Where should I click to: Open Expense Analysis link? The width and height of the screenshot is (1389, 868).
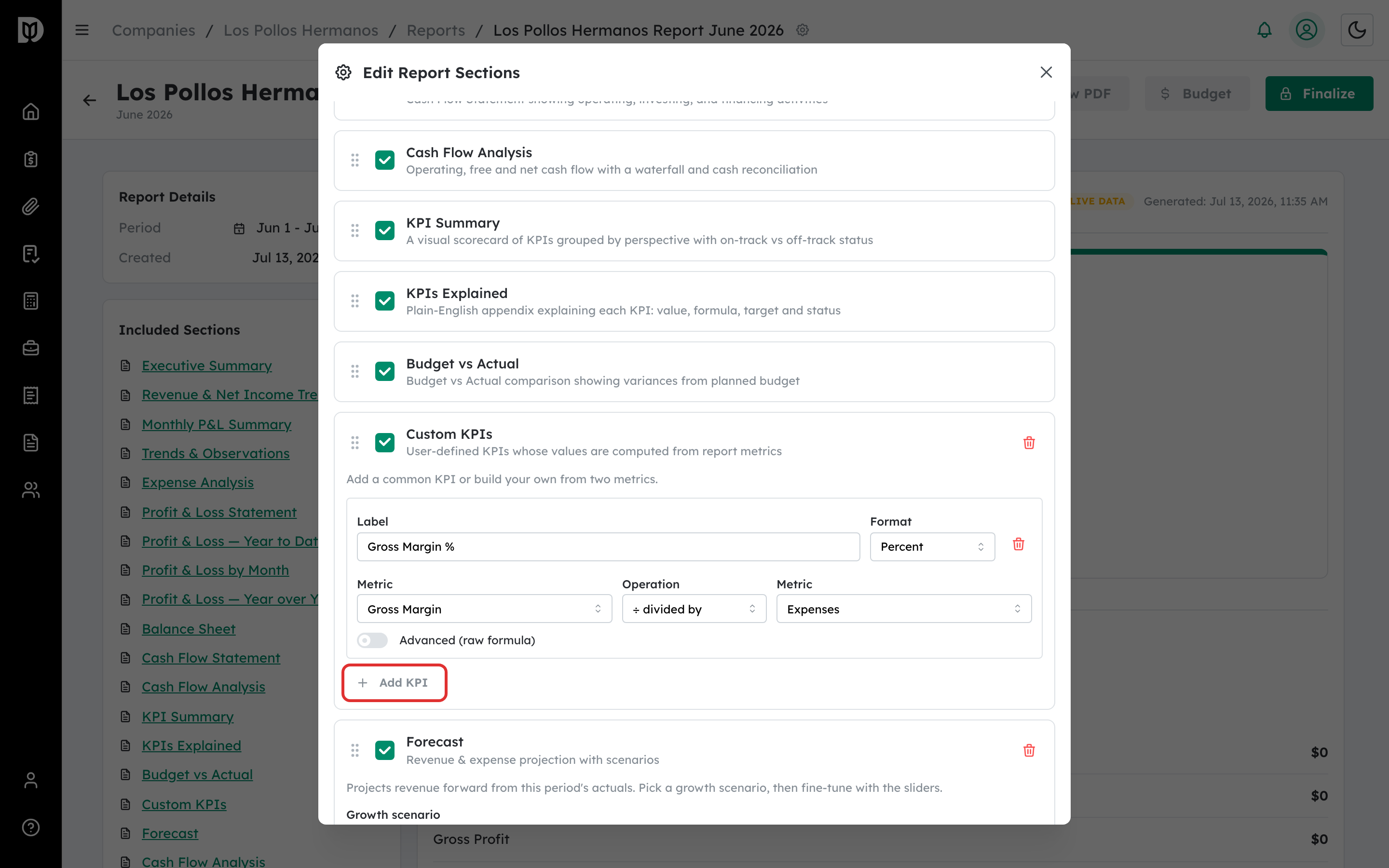(197, 482)
